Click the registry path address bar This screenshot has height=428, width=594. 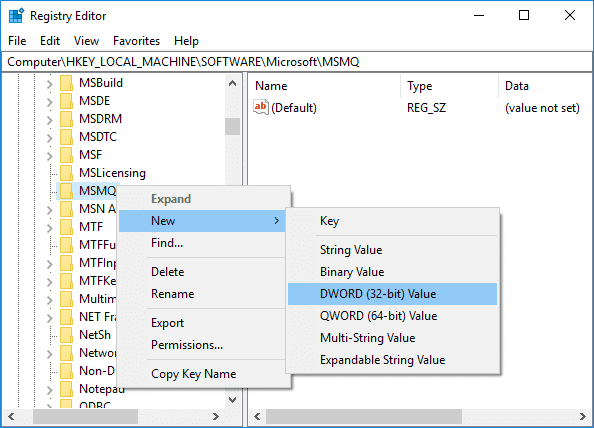297,62
